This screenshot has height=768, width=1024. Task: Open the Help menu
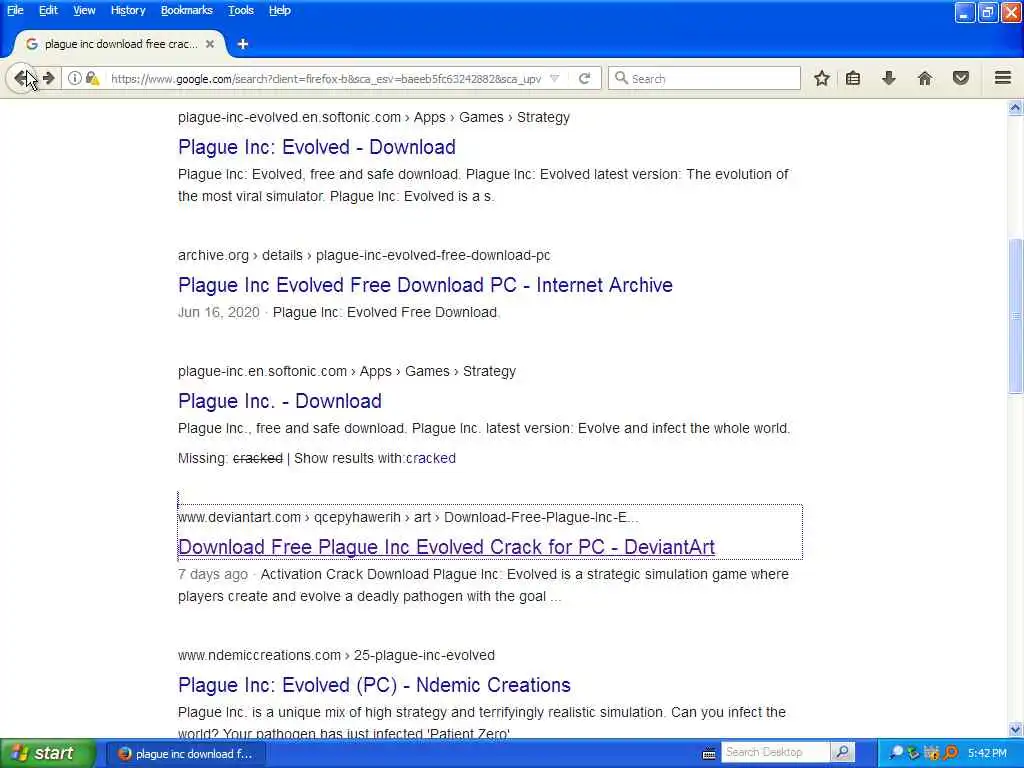[x=280, y=10]
